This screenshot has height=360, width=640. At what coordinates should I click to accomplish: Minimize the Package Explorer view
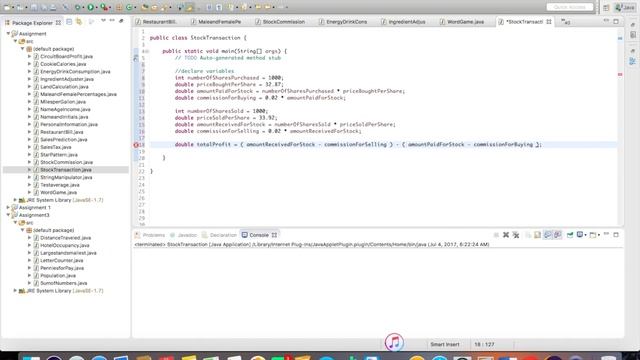click(x=112, y=20)
